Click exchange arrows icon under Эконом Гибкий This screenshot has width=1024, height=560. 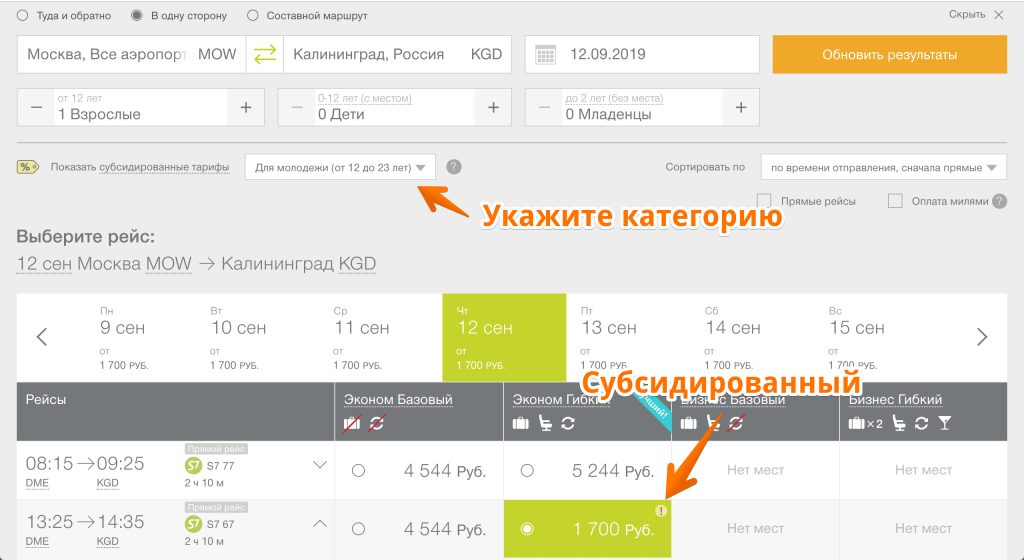click(x=568, y=423)
